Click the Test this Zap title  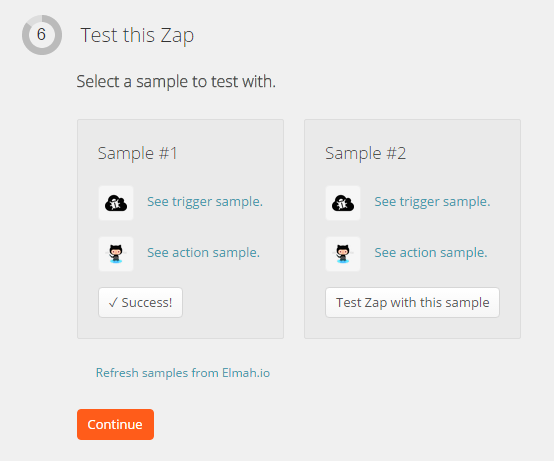point(137,36)
